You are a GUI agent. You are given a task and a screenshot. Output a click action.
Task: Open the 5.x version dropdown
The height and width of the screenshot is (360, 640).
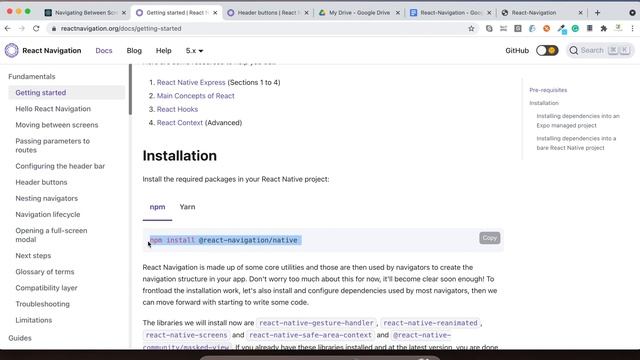coord(194,51)
